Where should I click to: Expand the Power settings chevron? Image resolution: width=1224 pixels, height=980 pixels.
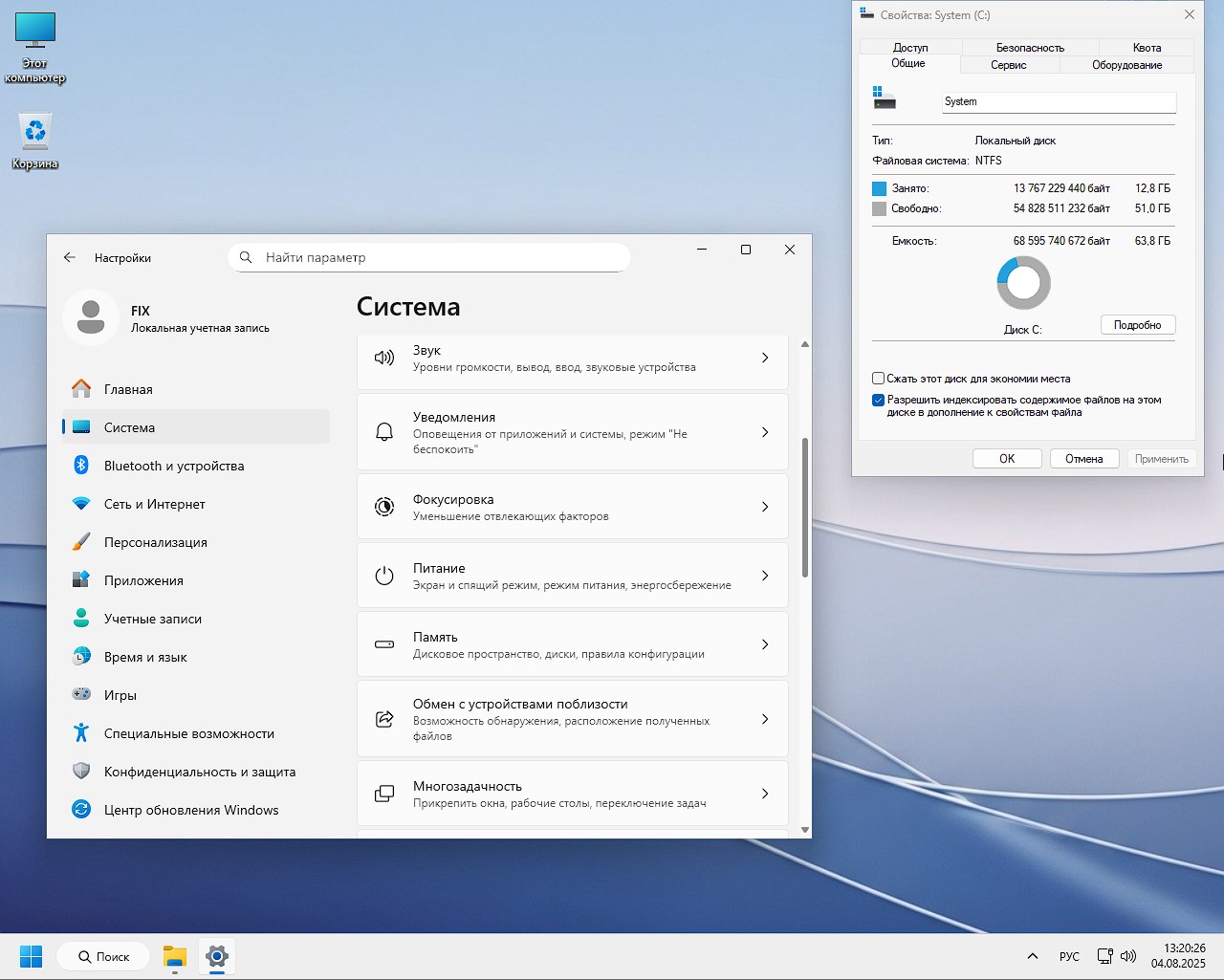765,576
